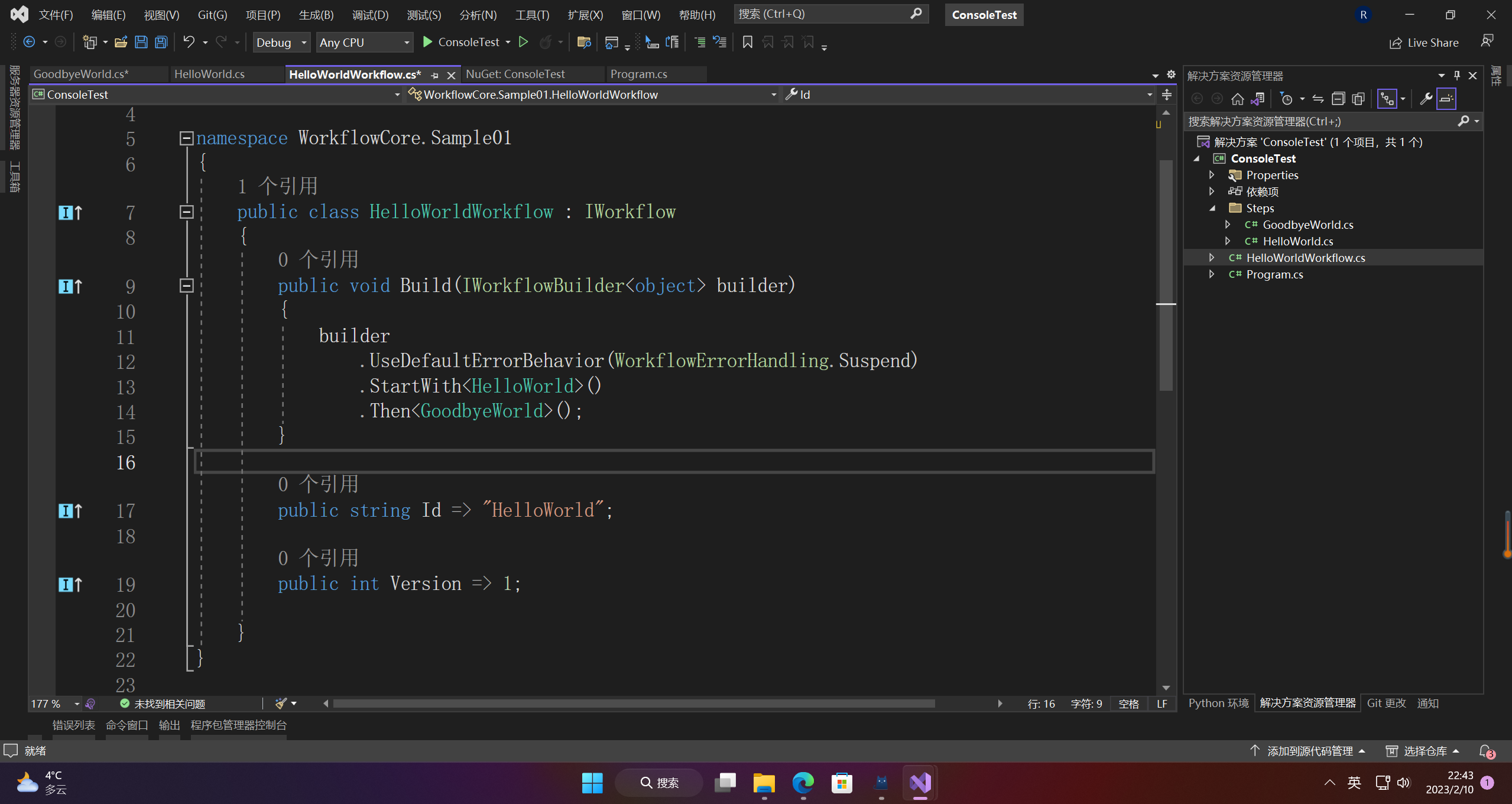The image size is (1512, 804).
Task: Switch to the Program.cs tab
Action: [x=638, y=73]
